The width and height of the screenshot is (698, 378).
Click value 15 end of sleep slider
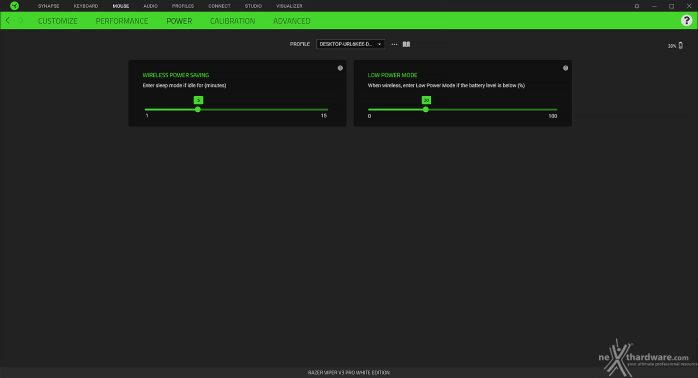click(324, 116)
